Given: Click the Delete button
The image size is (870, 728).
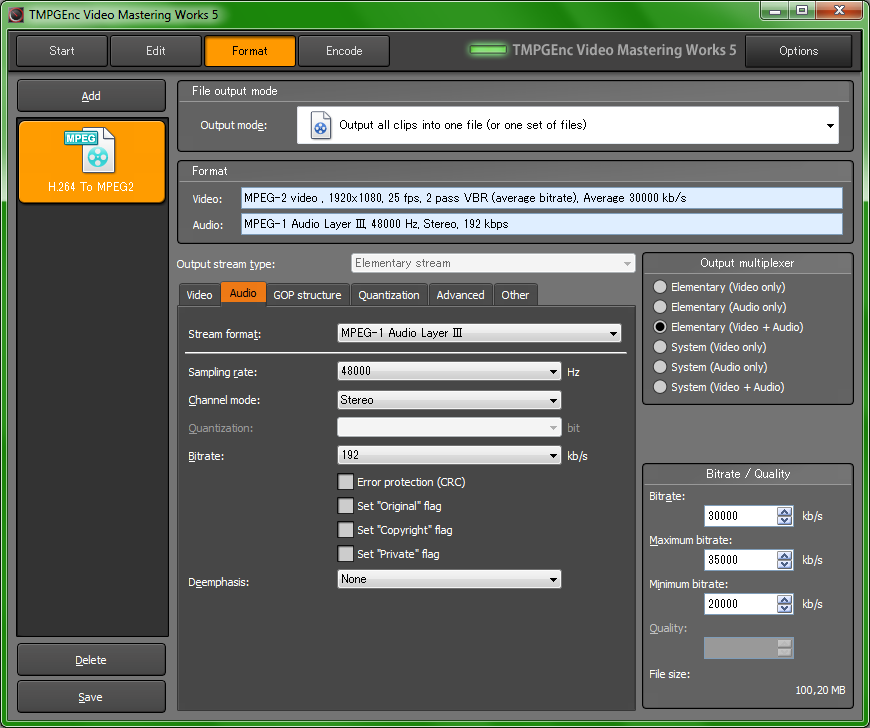Looking at the screenshot, I should coord(92,660).
